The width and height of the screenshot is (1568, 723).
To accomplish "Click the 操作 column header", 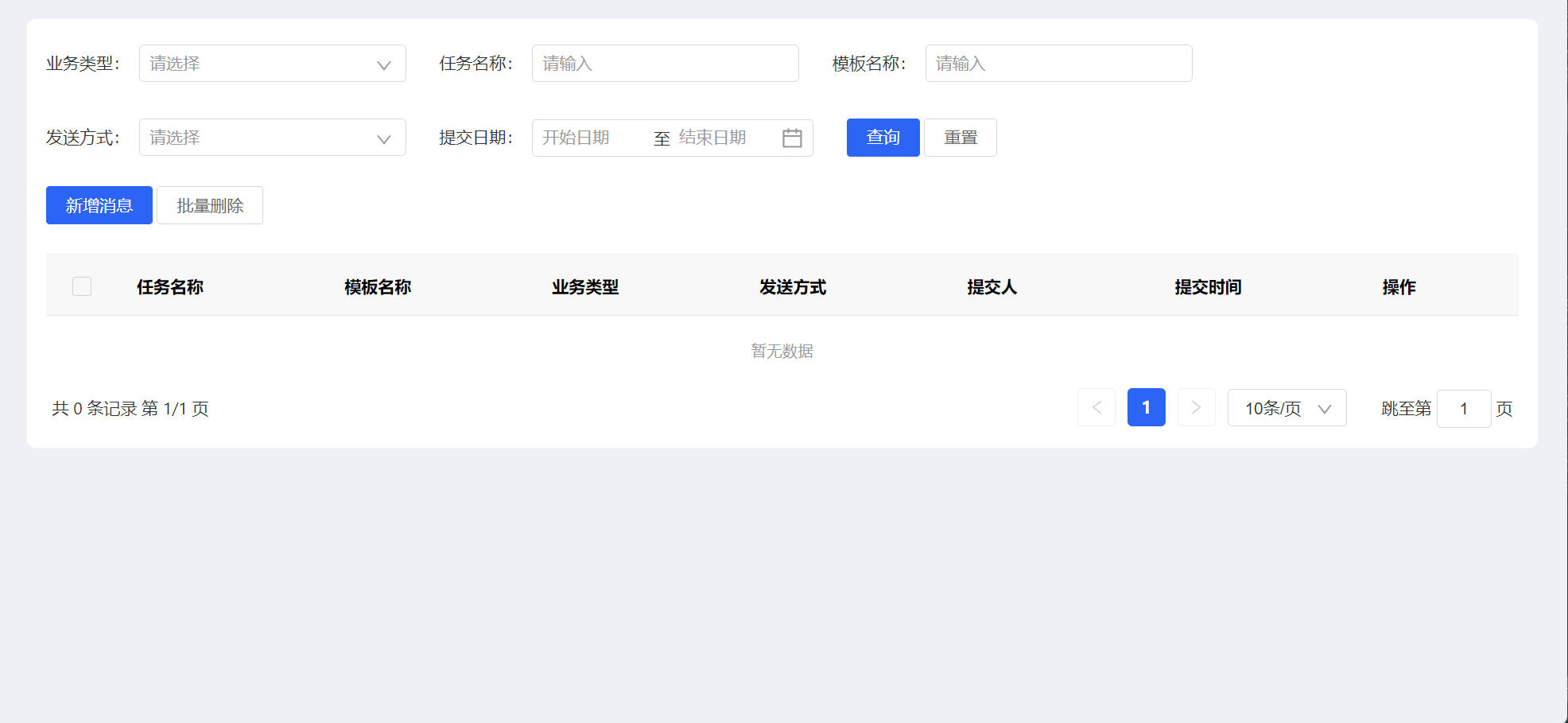I will tap(1399, 287).
